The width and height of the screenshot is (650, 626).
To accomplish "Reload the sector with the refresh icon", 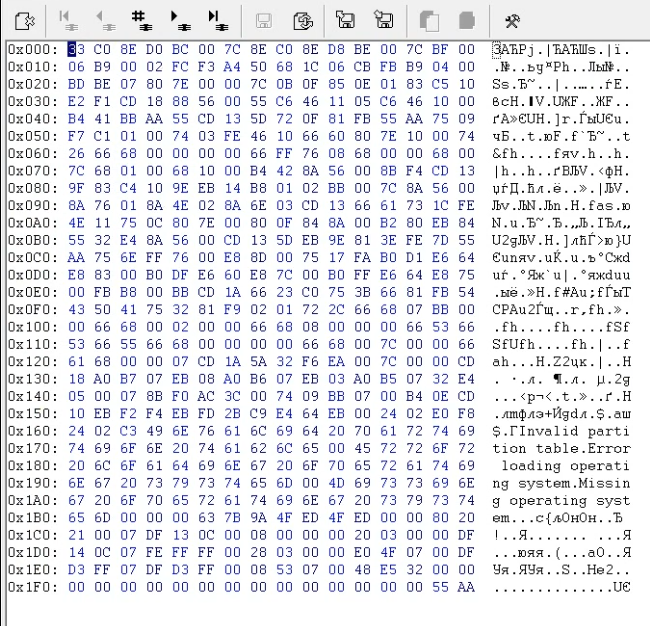I will (x=301, y=19).
